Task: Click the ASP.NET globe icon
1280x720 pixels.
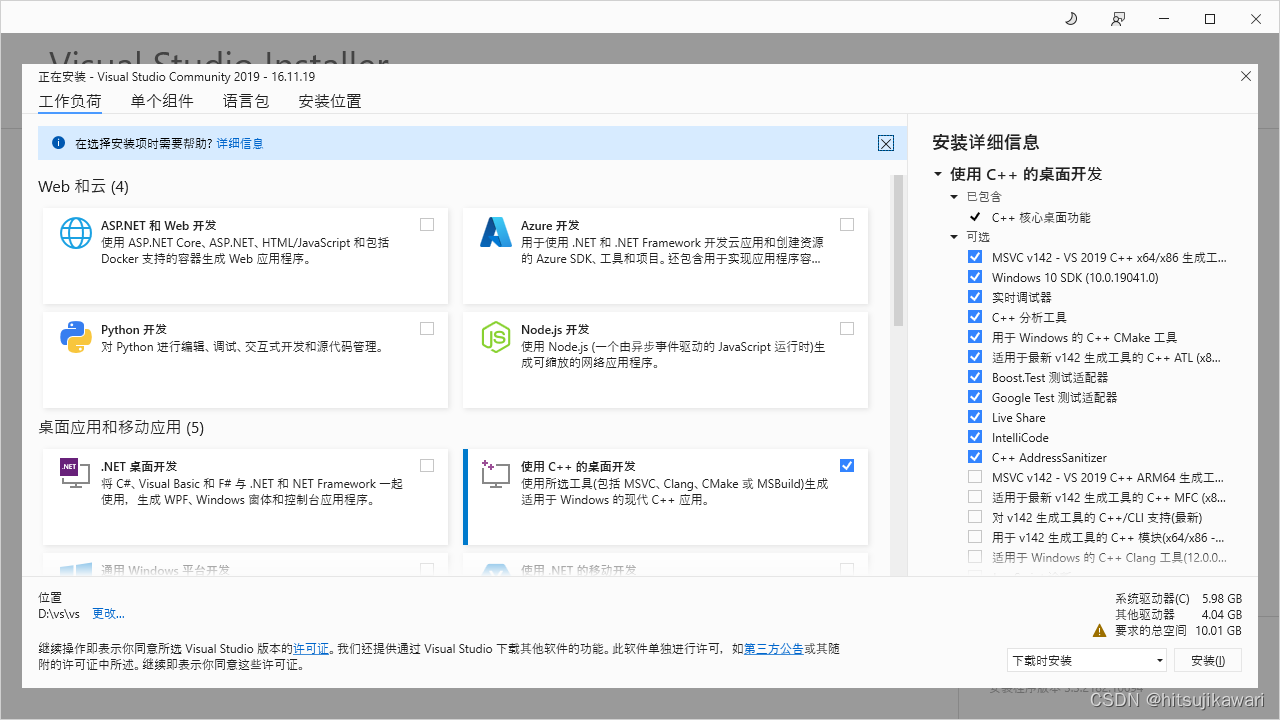Action: pos(76,233)
